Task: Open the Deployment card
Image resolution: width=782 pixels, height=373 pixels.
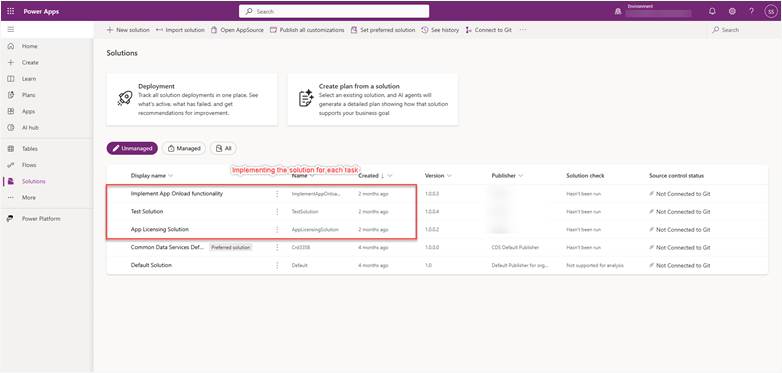Action: point(192,99)
